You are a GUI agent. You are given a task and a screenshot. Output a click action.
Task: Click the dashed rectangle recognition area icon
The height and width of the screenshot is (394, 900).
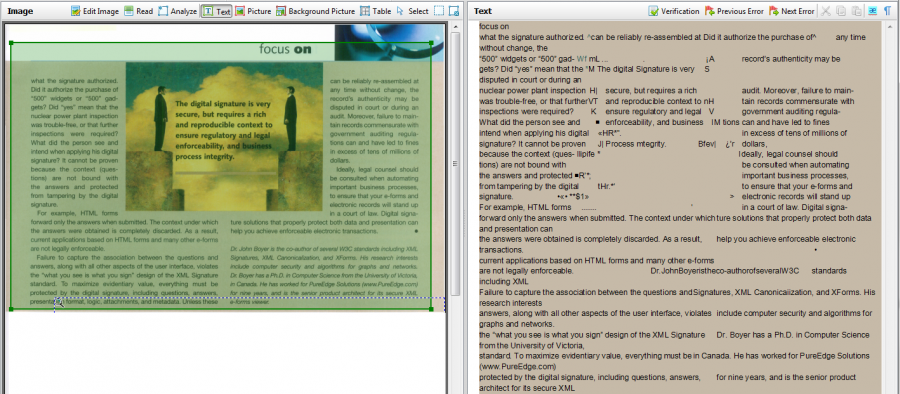tap(439, 11)
